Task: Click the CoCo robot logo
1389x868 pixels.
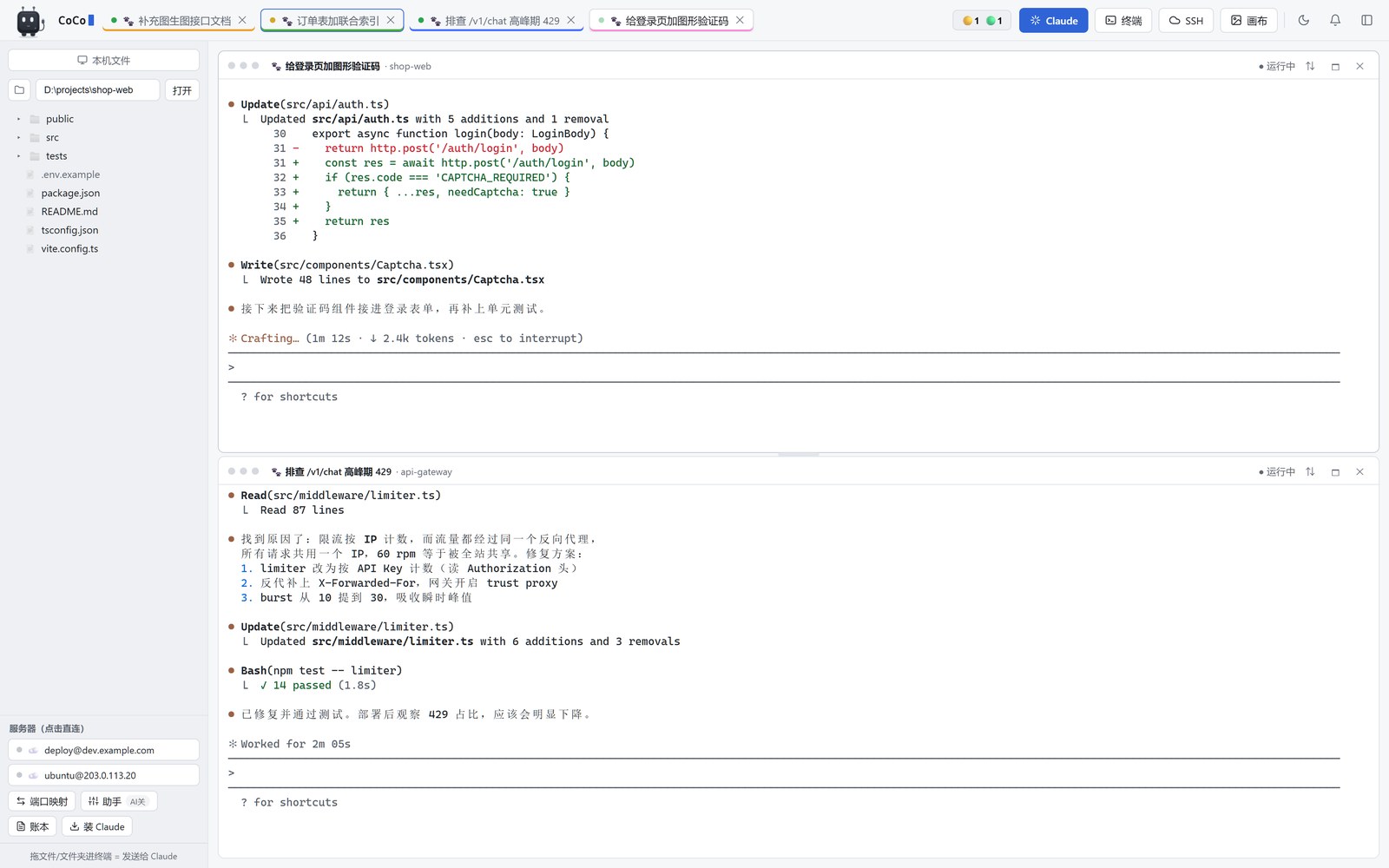Action: (x=30, y=21)
